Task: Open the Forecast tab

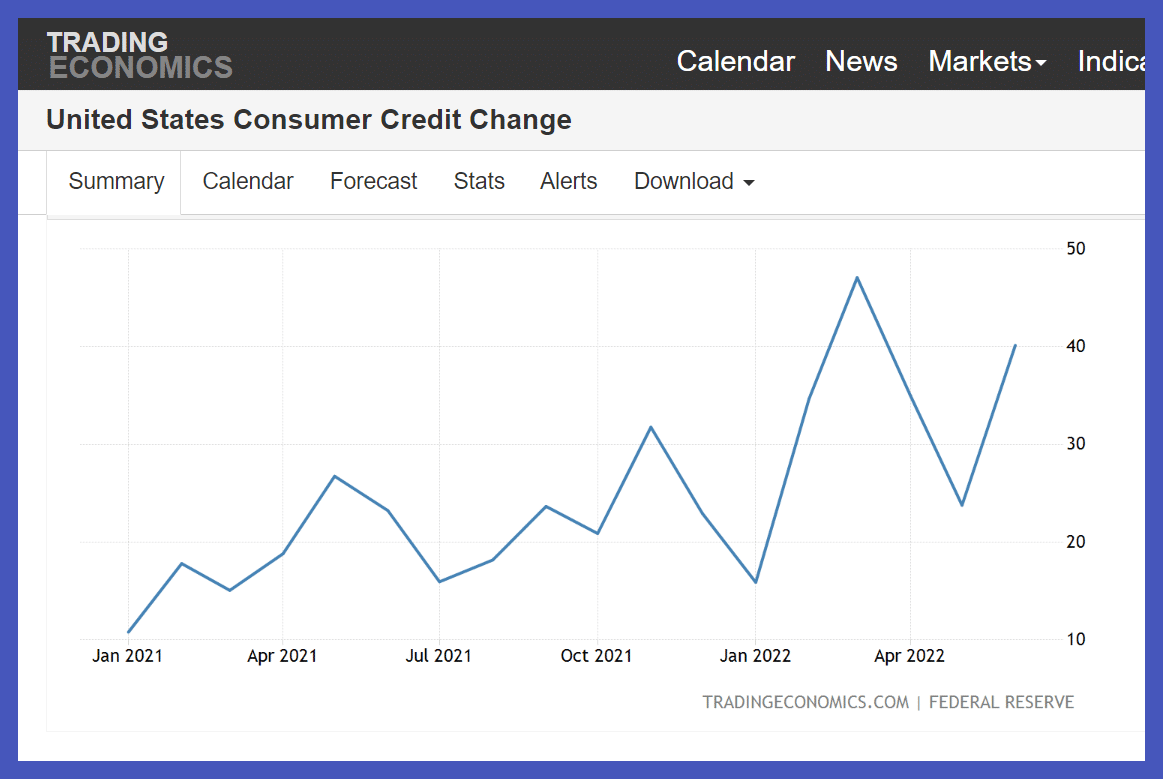Action: click(373, 181)
